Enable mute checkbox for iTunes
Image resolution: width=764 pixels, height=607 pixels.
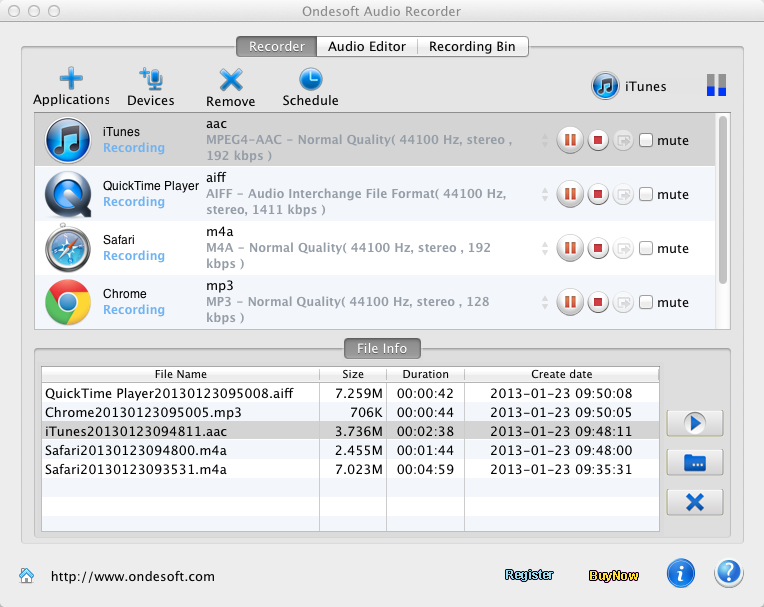click(x=646, y=140)
